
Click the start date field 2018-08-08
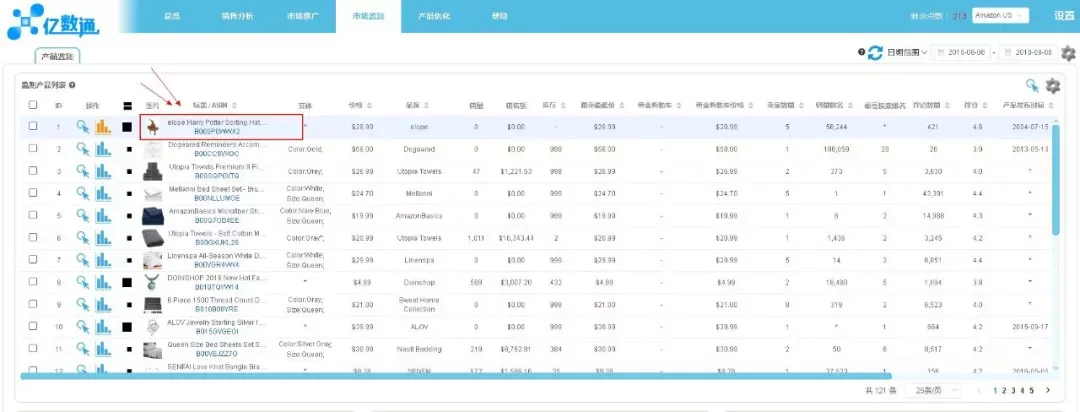(x=962, y=52)
